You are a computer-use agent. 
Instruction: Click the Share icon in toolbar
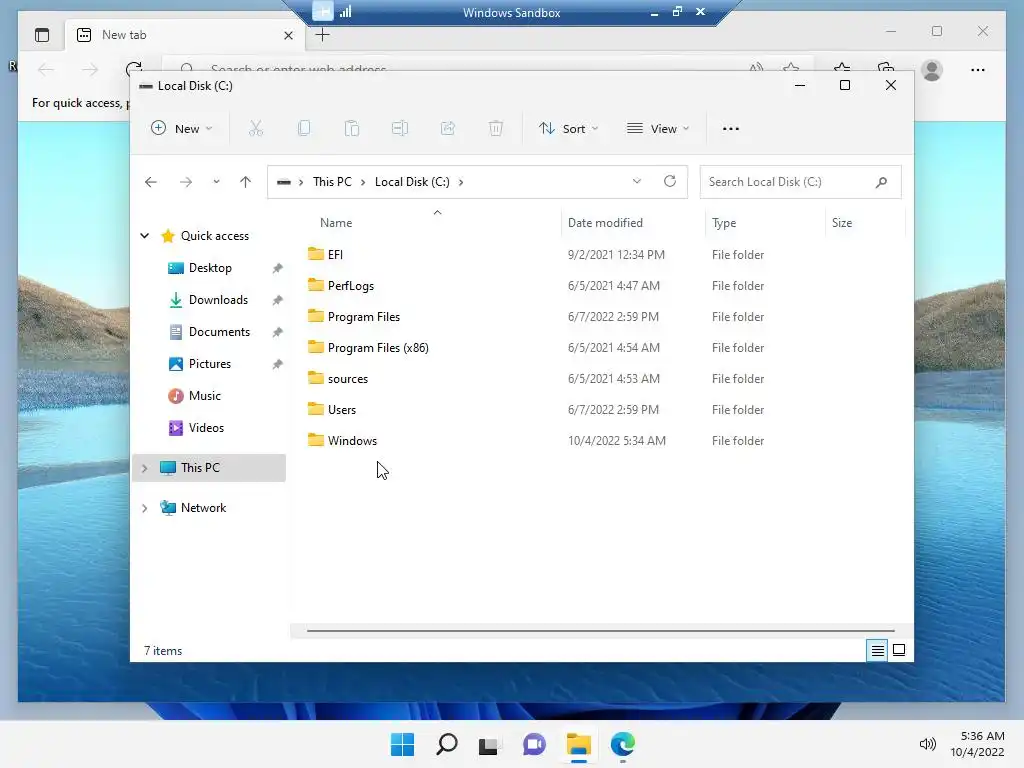point(448,129)
